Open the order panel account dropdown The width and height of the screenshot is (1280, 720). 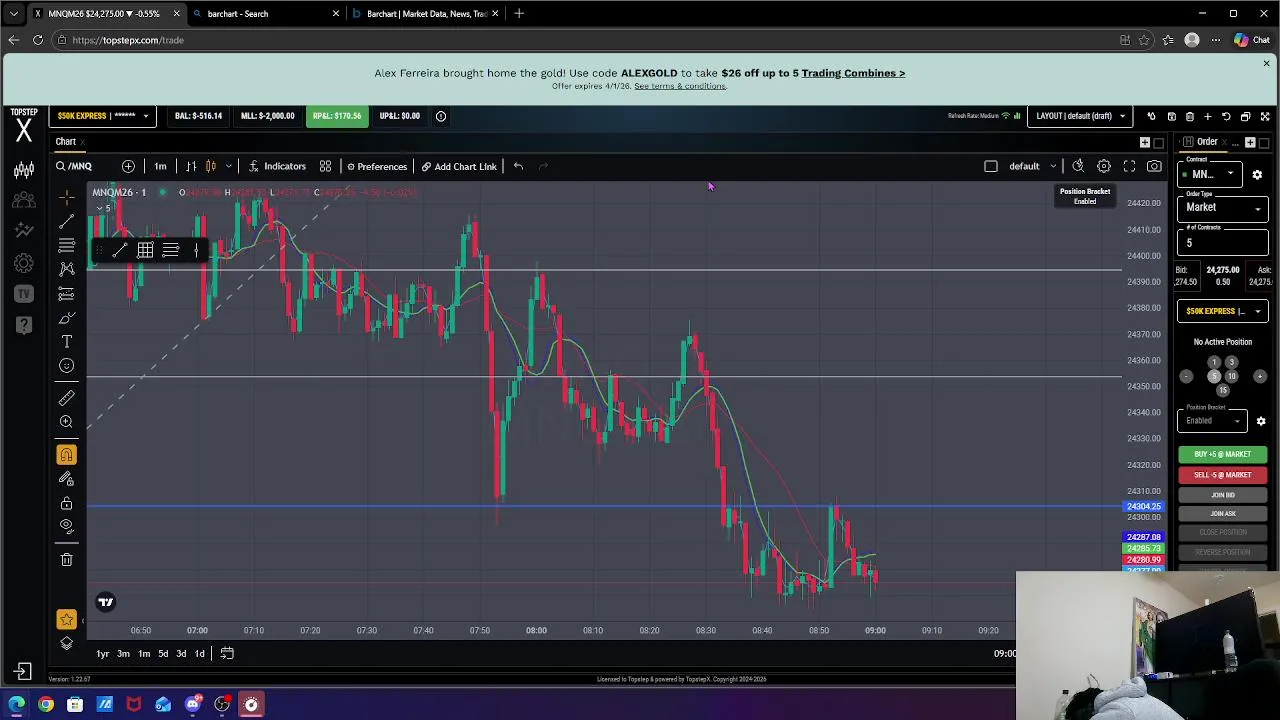click(1223, 311)
